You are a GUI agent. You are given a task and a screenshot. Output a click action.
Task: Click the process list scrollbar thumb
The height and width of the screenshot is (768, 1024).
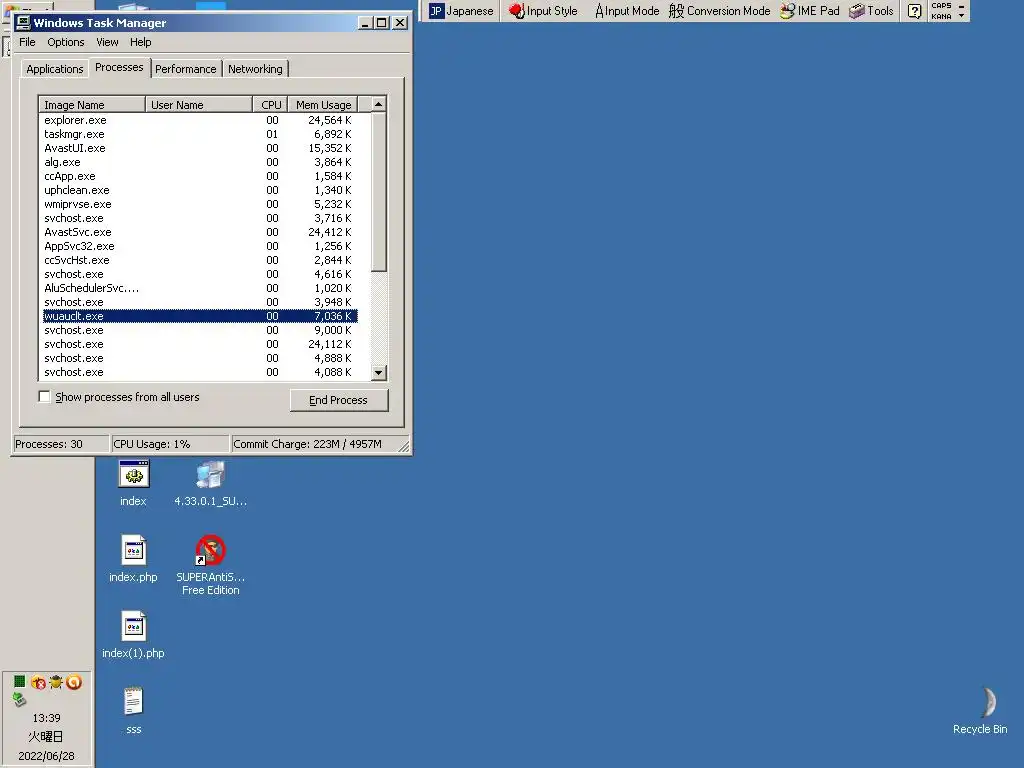pos(378,191)
